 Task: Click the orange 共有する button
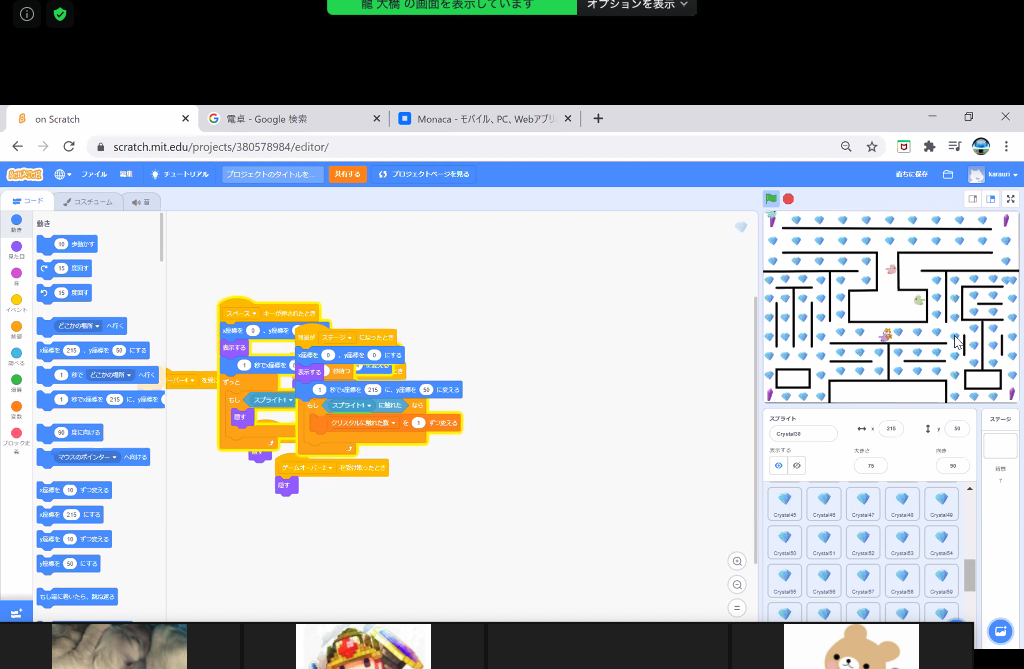pos(347,174)
